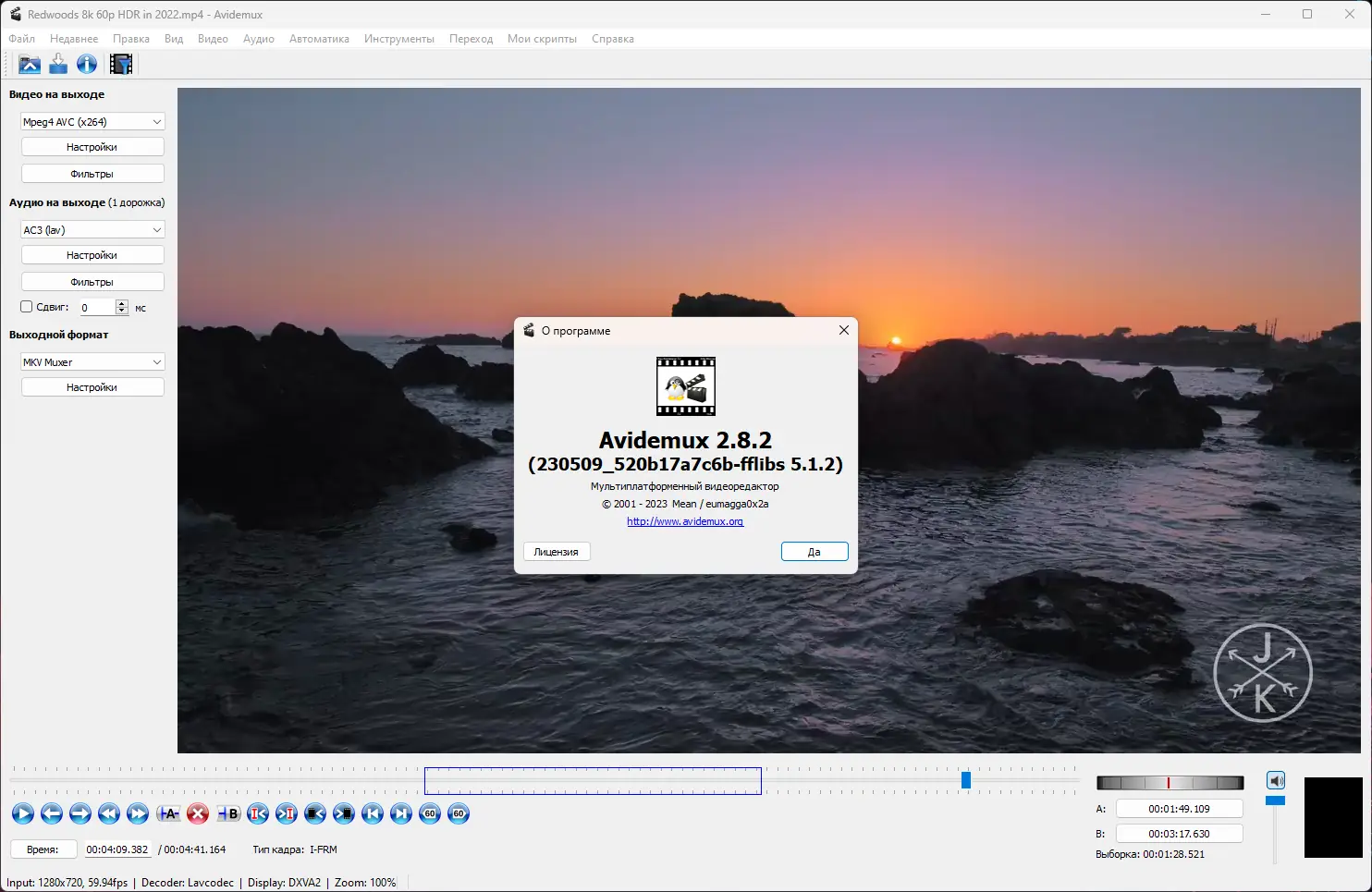The width and height of the screenshot is (1372, 892).
Task: Open a video file using the toolbar icon
Action: (x=29, y=64)
